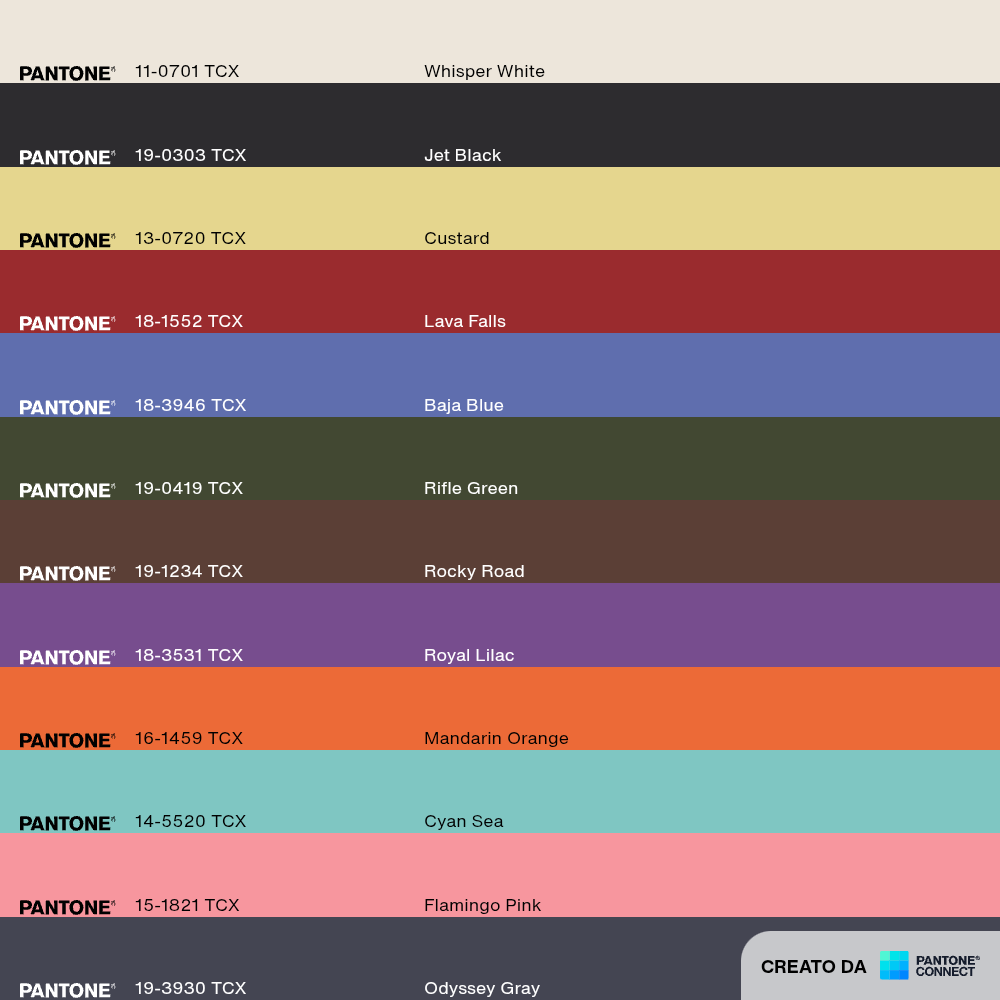Click the PANTONE logo in Jet Black row
This screenshot has height=1000, width=1000.
click(x=67, y=158)
